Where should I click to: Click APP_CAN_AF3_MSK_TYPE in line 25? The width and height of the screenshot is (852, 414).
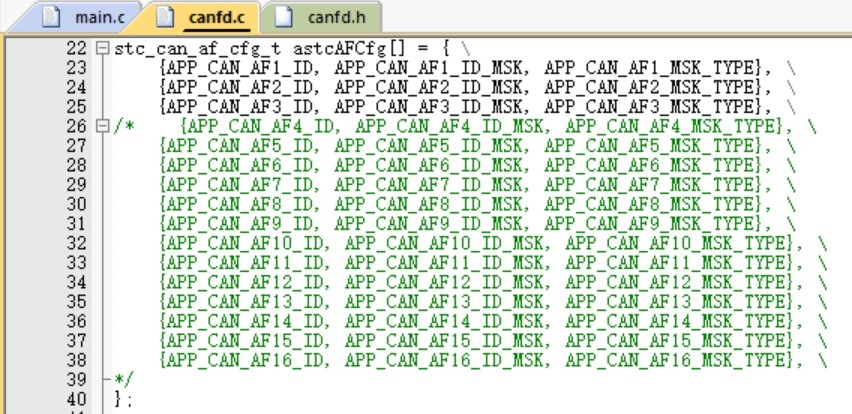pyautogui.click(x=650, y=107)
